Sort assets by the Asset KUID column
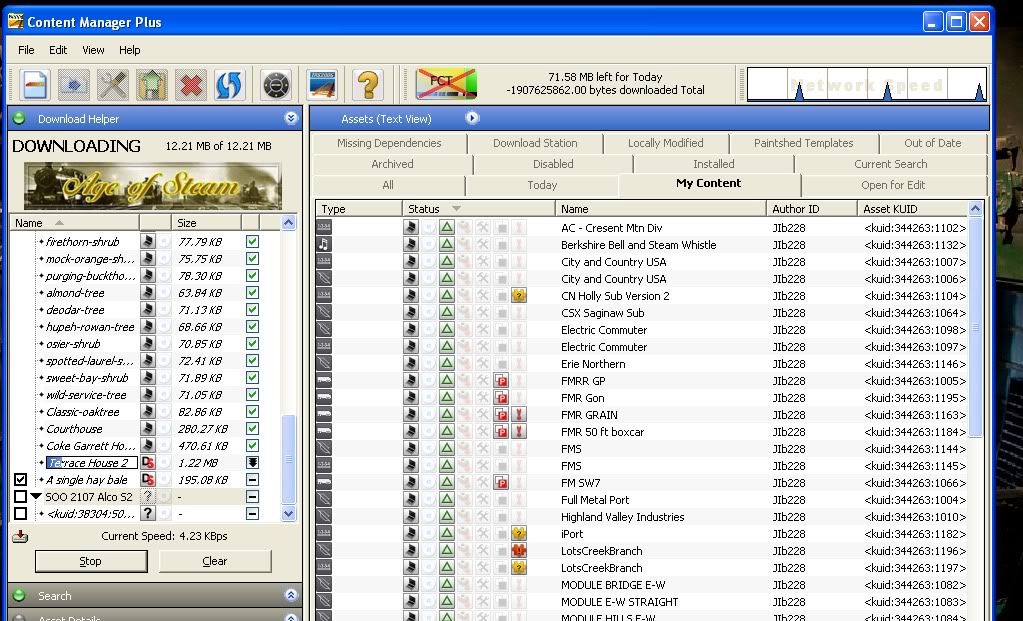Image resolution: width=1023 pixels, height=621 pixels. [913, 209]
